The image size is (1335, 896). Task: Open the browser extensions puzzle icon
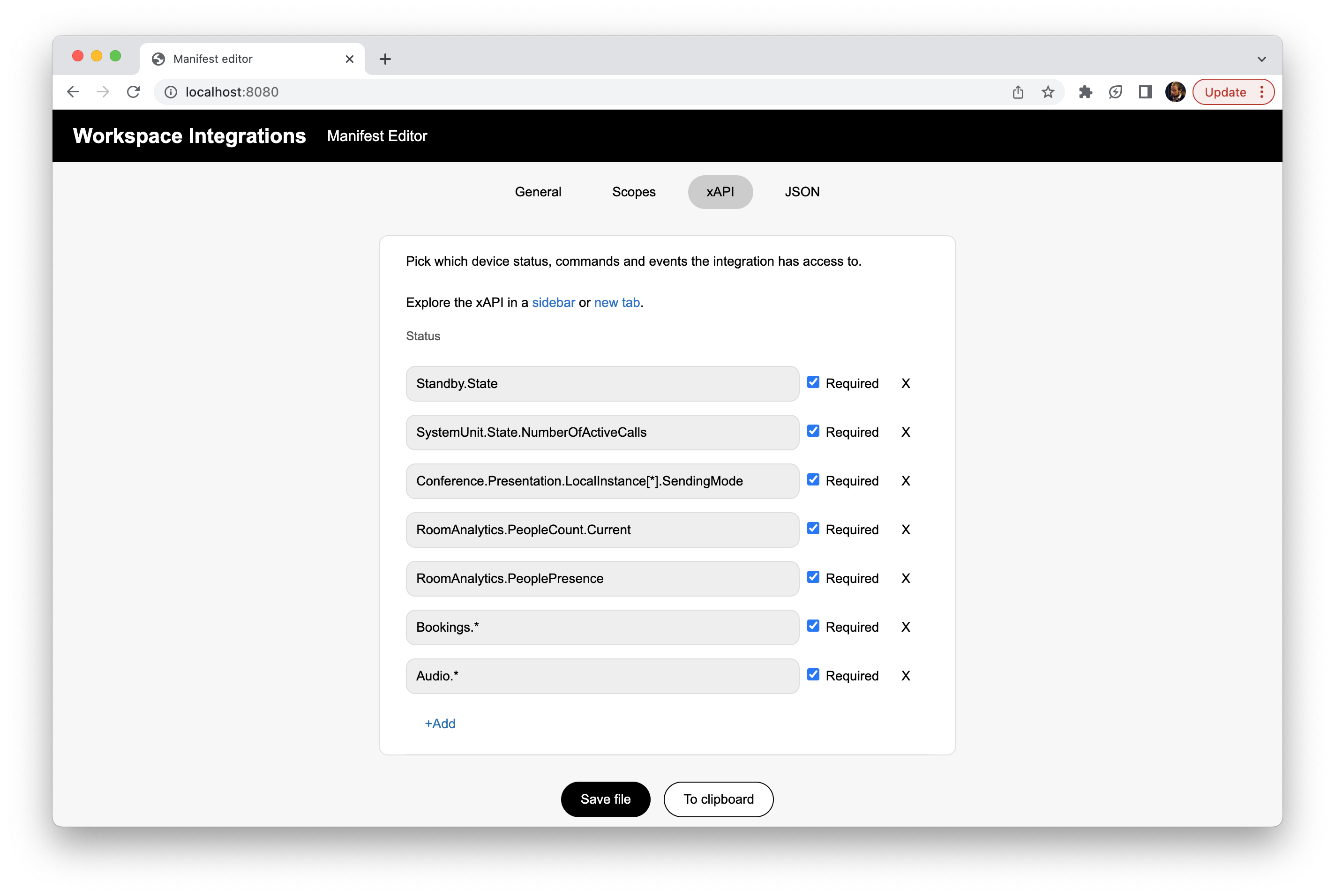pos(1085,92)
